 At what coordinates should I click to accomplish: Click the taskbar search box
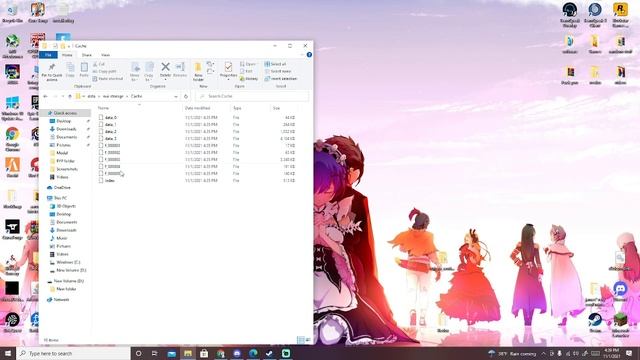[x=73, y=353]
